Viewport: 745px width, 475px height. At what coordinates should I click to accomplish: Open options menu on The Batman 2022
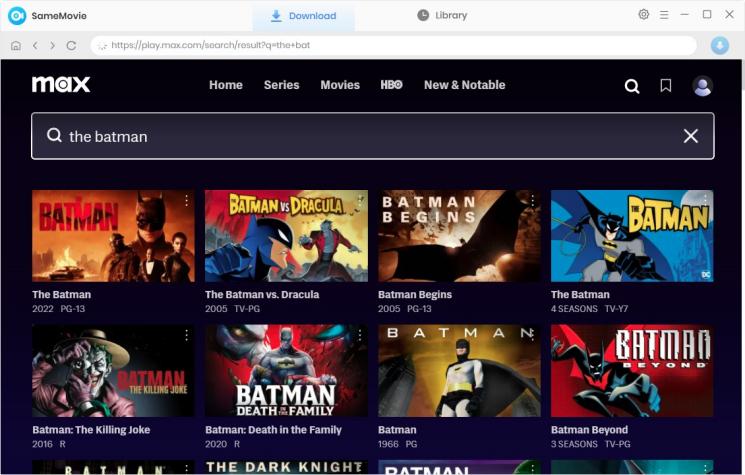(186, 200)
